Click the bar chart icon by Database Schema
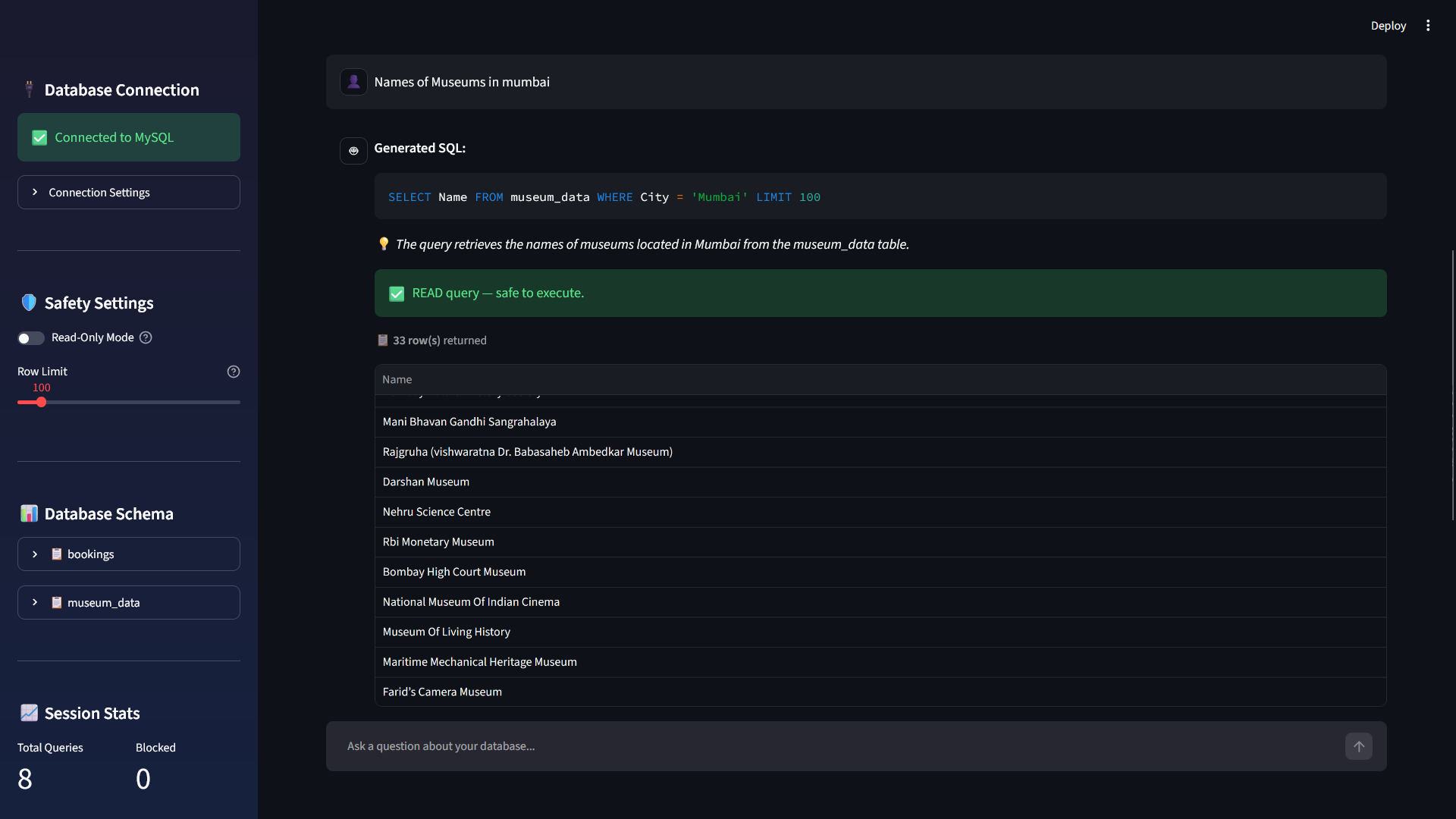Image resolution: width=1456 pixels, height=819 pixels. [29, 513]
